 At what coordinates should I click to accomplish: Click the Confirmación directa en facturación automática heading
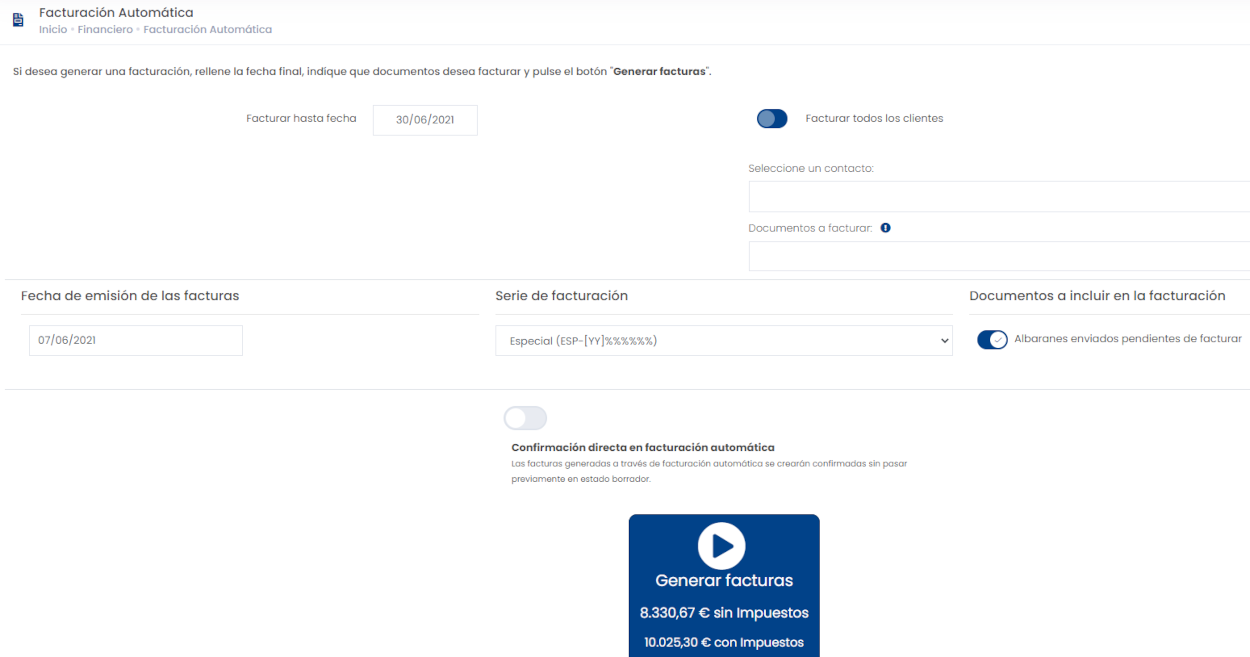(x=642, y=448)
